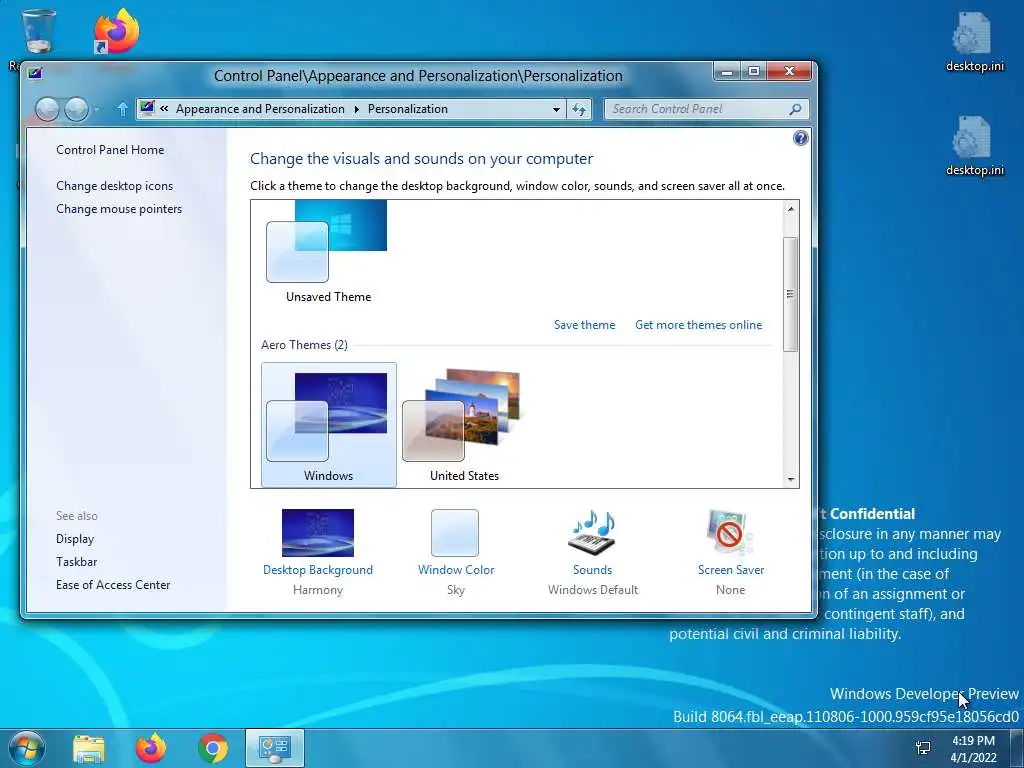Select the United States theme
The image size is (1024, 768).
464,425
